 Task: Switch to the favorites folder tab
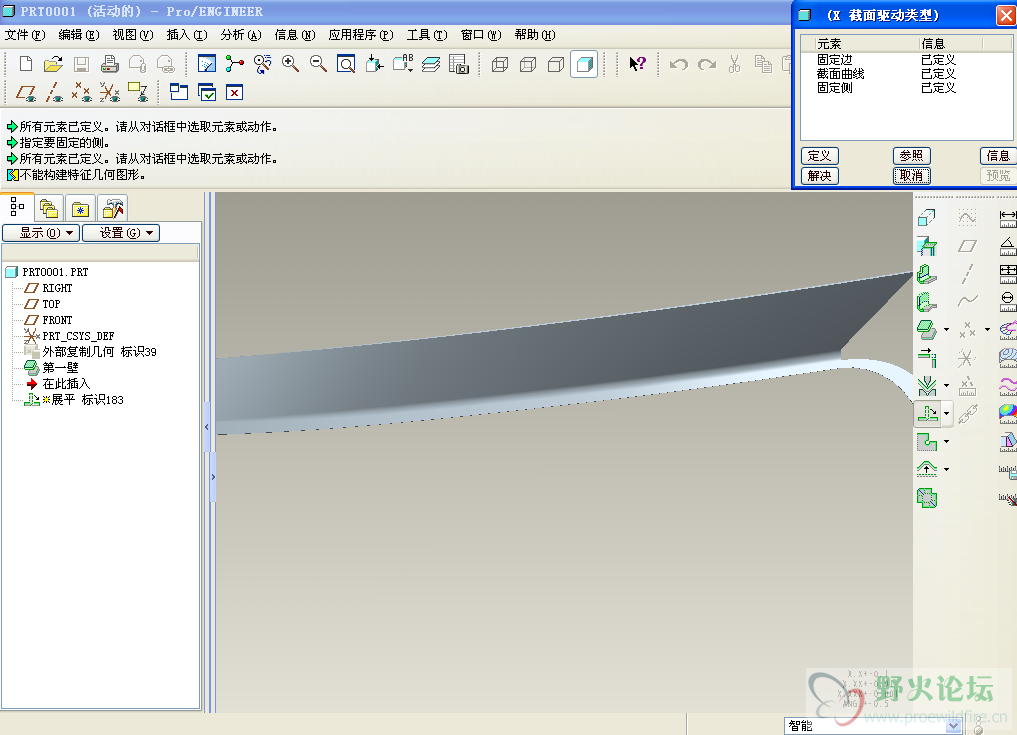(80, 208)
